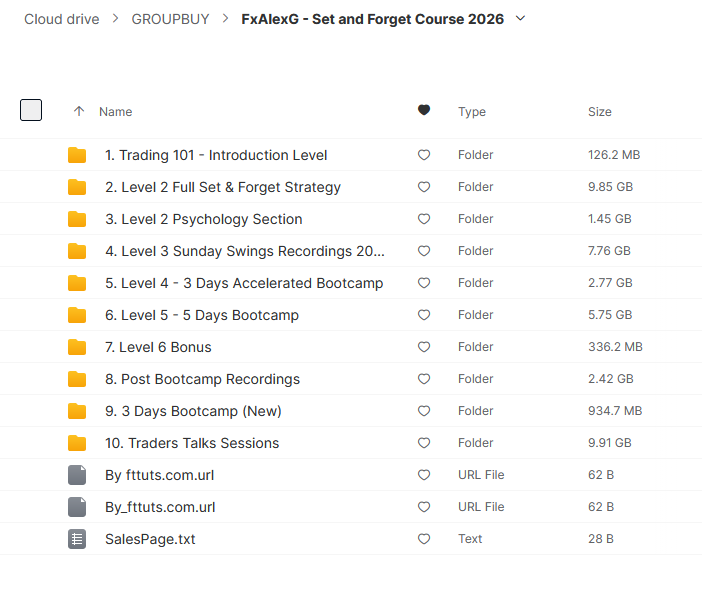The width and height of the screenshot is (702, 605).
Task: Click the 934.7 MB size value
Action: [x=615, y=411]
